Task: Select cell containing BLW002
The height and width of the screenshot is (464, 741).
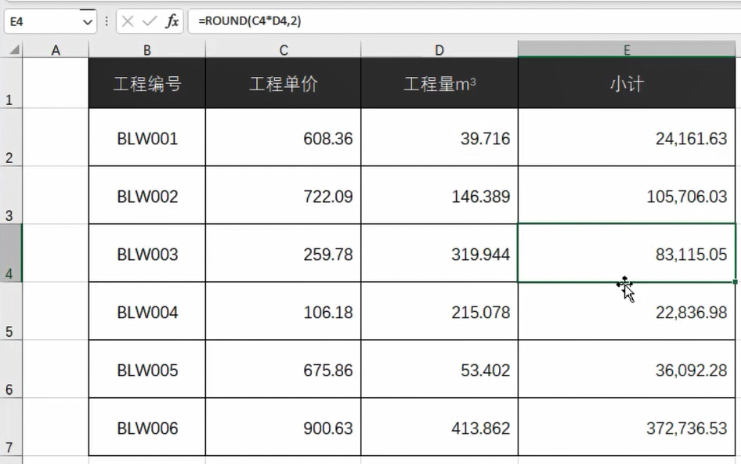Action: coord(147,195)
